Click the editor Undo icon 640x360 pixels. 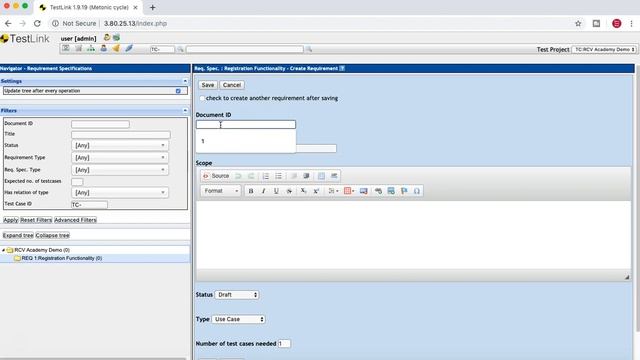(x=238, y=176)
